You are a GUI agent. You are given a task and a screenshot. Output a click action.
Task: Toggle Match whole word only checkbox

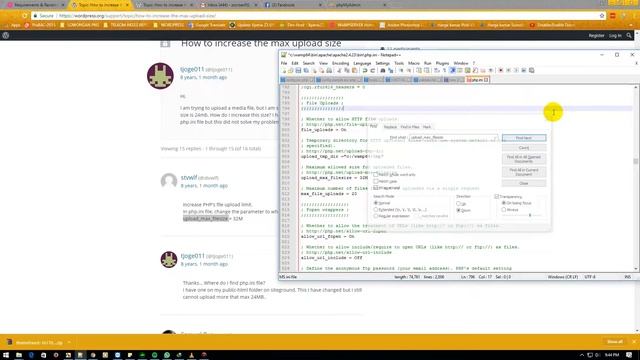pyautogui.click(x=376, y=175)
